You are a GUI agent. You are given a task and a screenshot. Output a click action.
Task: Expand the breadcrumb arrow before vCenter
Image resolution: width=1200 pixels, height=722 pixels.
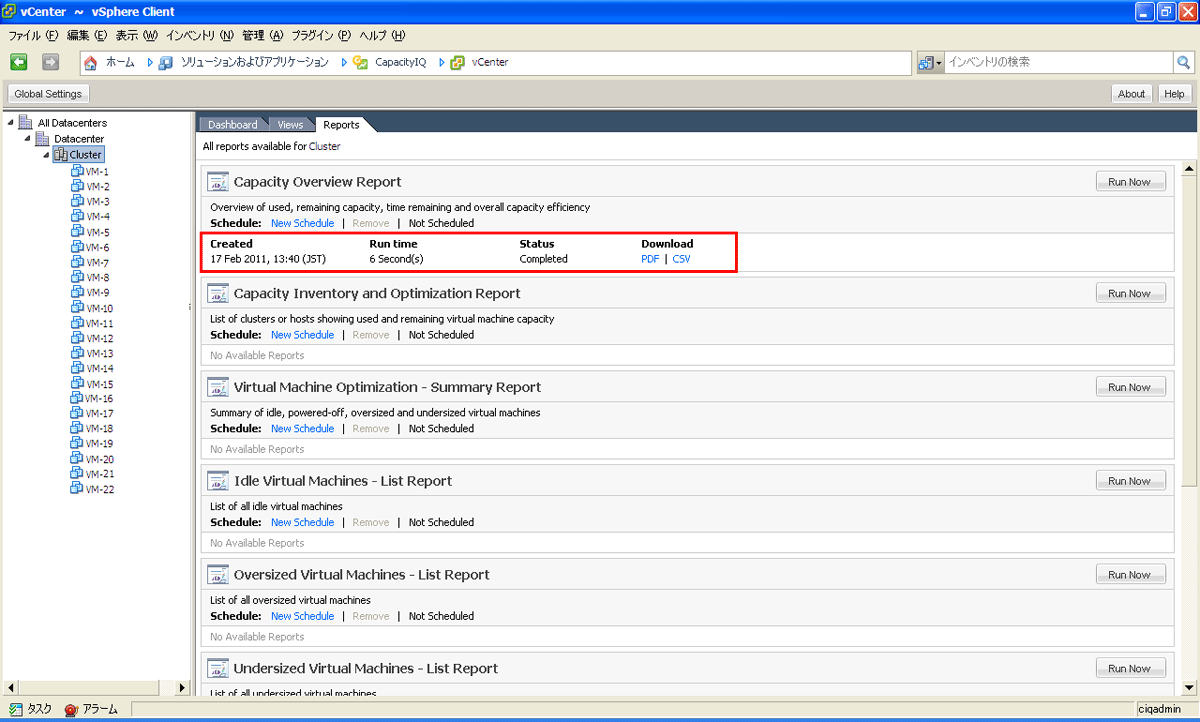point(441,62)
